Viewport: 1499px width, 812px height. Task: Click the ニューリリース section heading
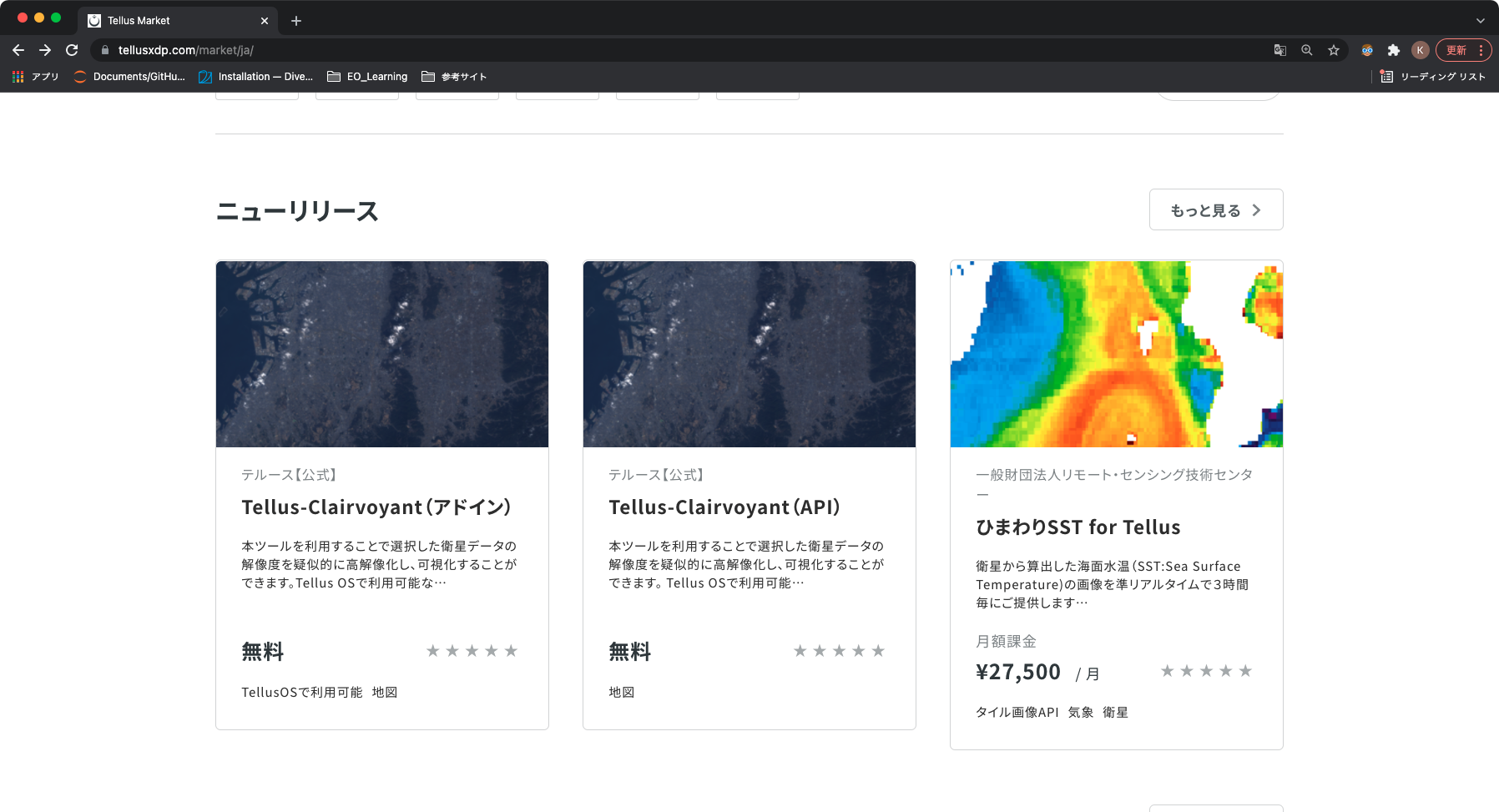(x=297, y=210)
